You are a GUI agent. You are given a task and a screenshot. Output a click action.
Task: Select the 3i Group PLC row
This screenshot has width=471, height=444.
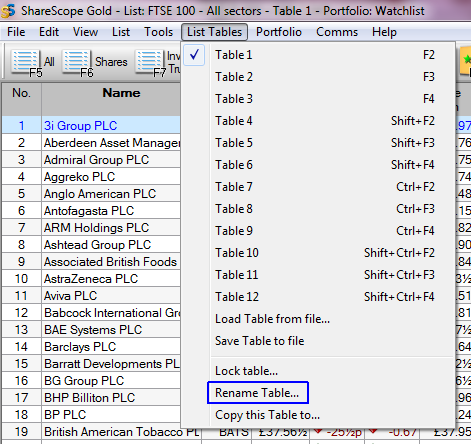91,125
